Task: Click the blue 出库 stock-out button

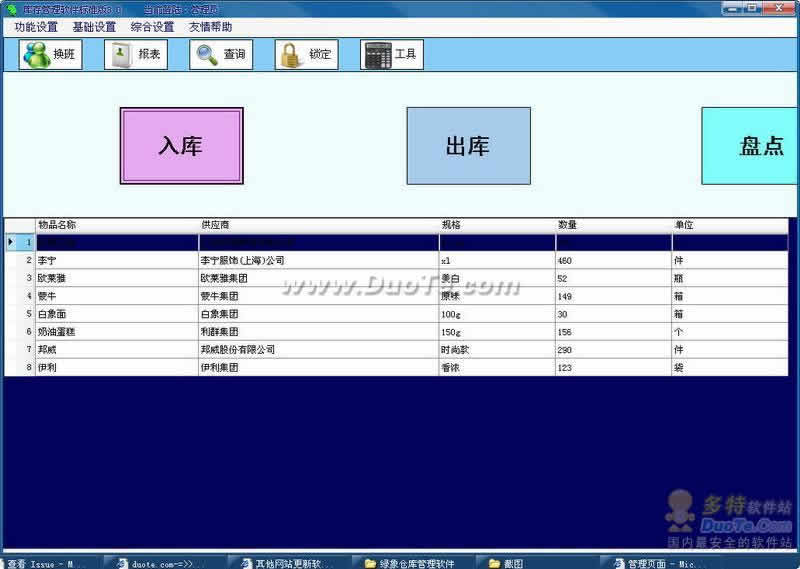Action: tap(468, 146)
